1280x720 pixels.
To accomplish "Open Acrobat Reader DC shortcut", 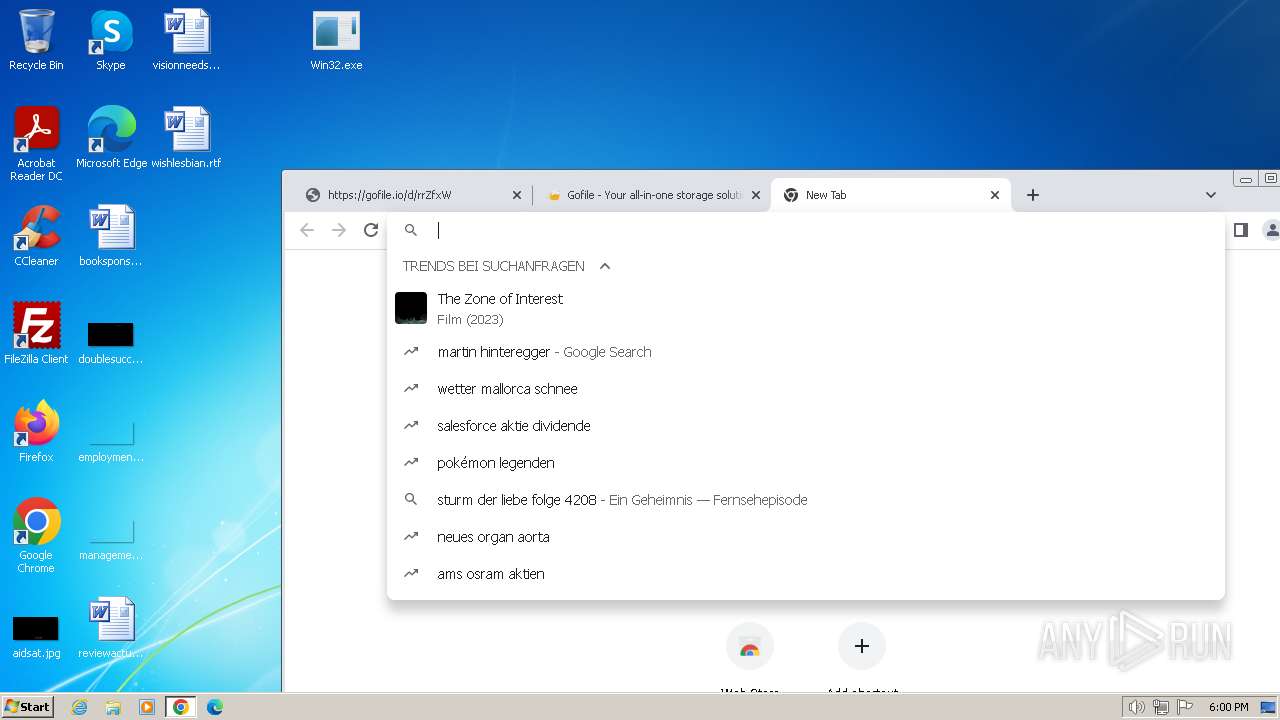I will pyautogui.click(x=36, y=143).
